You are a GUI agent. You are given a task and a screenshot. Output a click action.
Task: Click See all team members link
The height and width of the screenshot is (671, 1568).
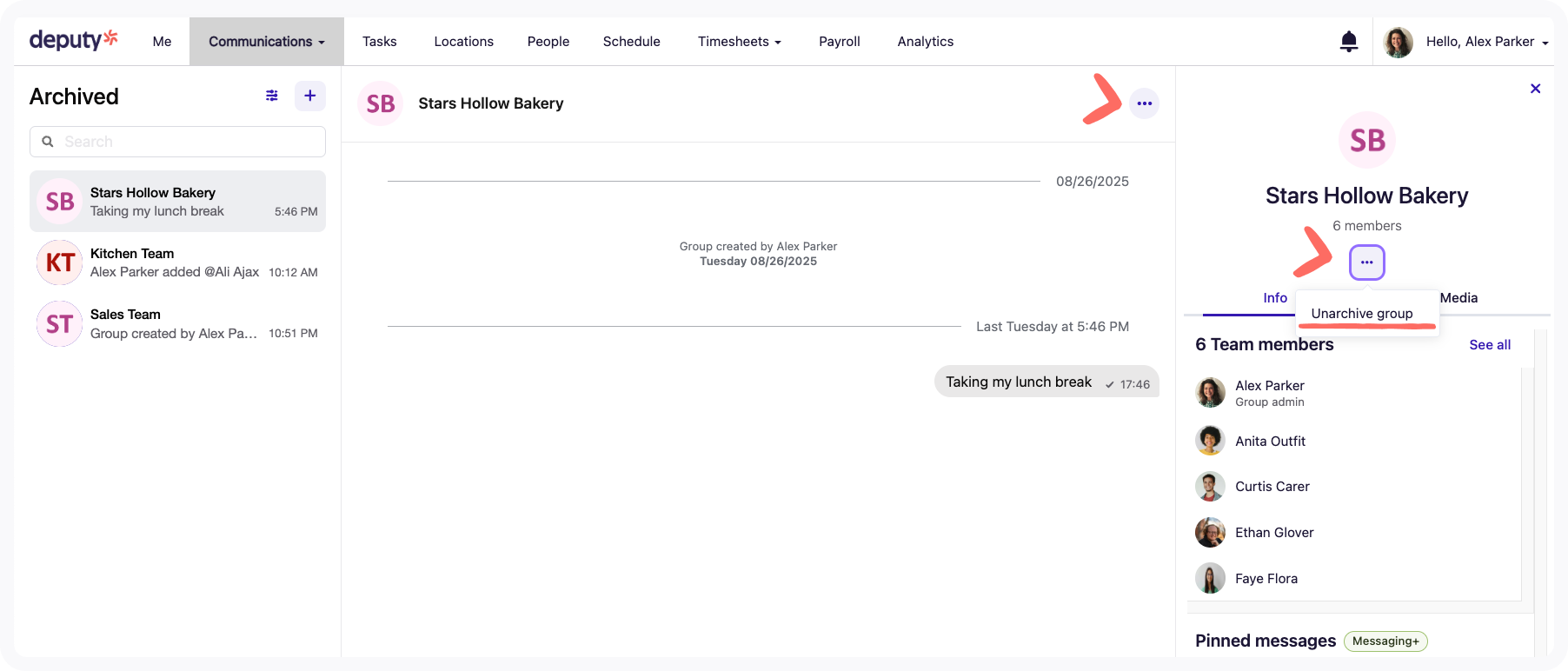coord(1489,345)
